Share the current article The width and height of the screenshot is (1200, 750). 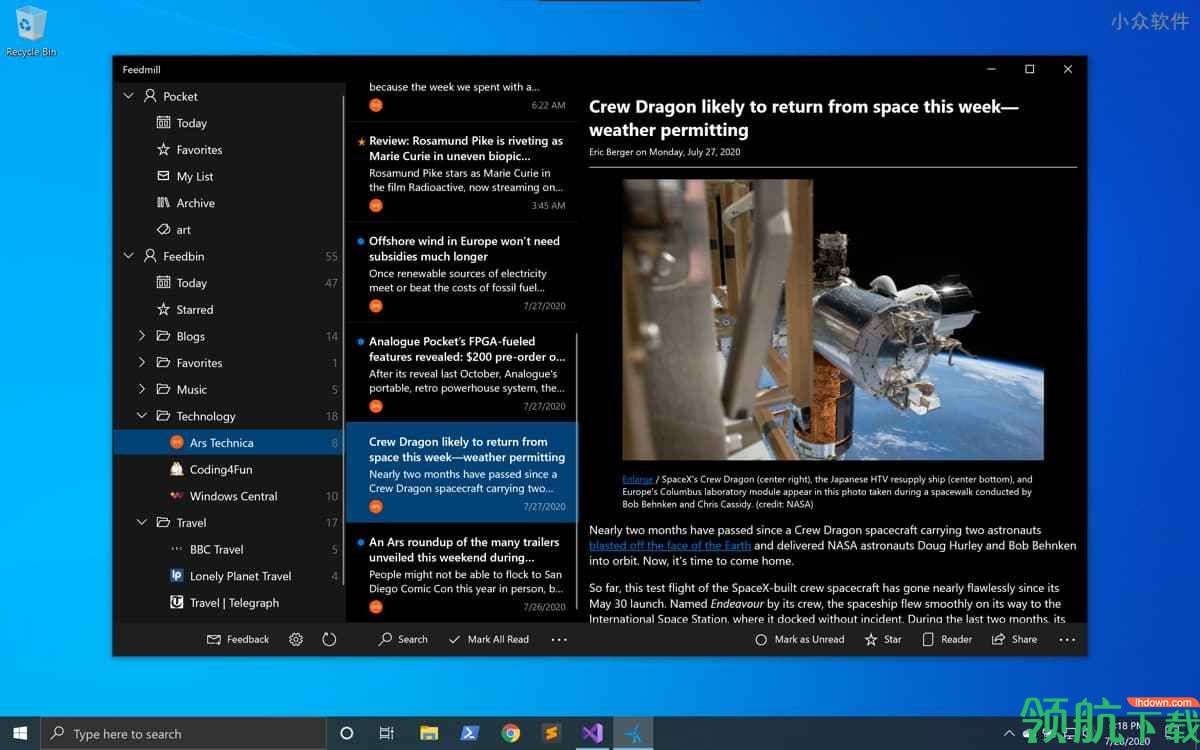1014,639
